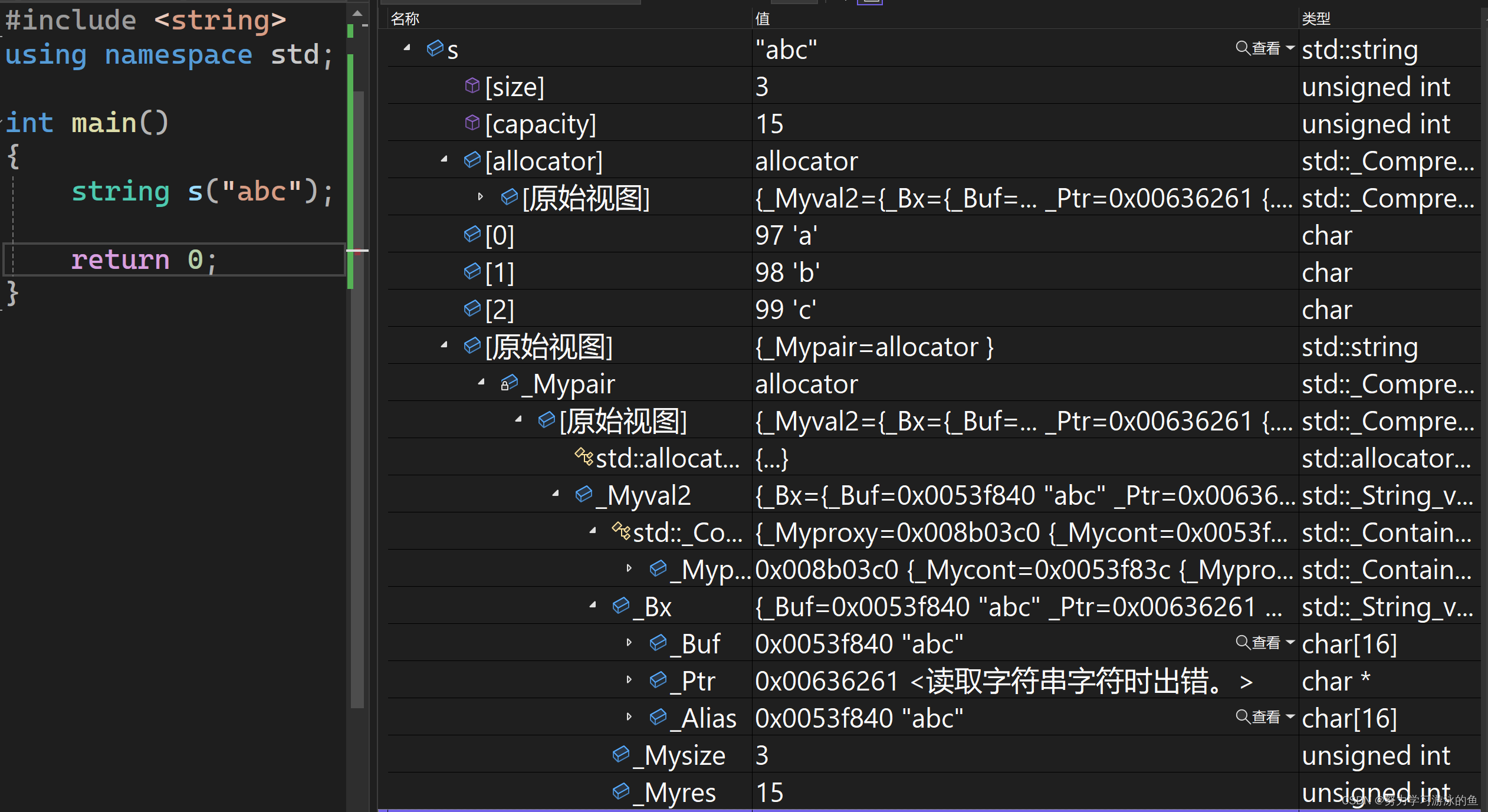The height and width of the screenshot is (812, 1488).
Task: Expand the _Myp... proxy pointer node
Action: [x=629, y=568]
